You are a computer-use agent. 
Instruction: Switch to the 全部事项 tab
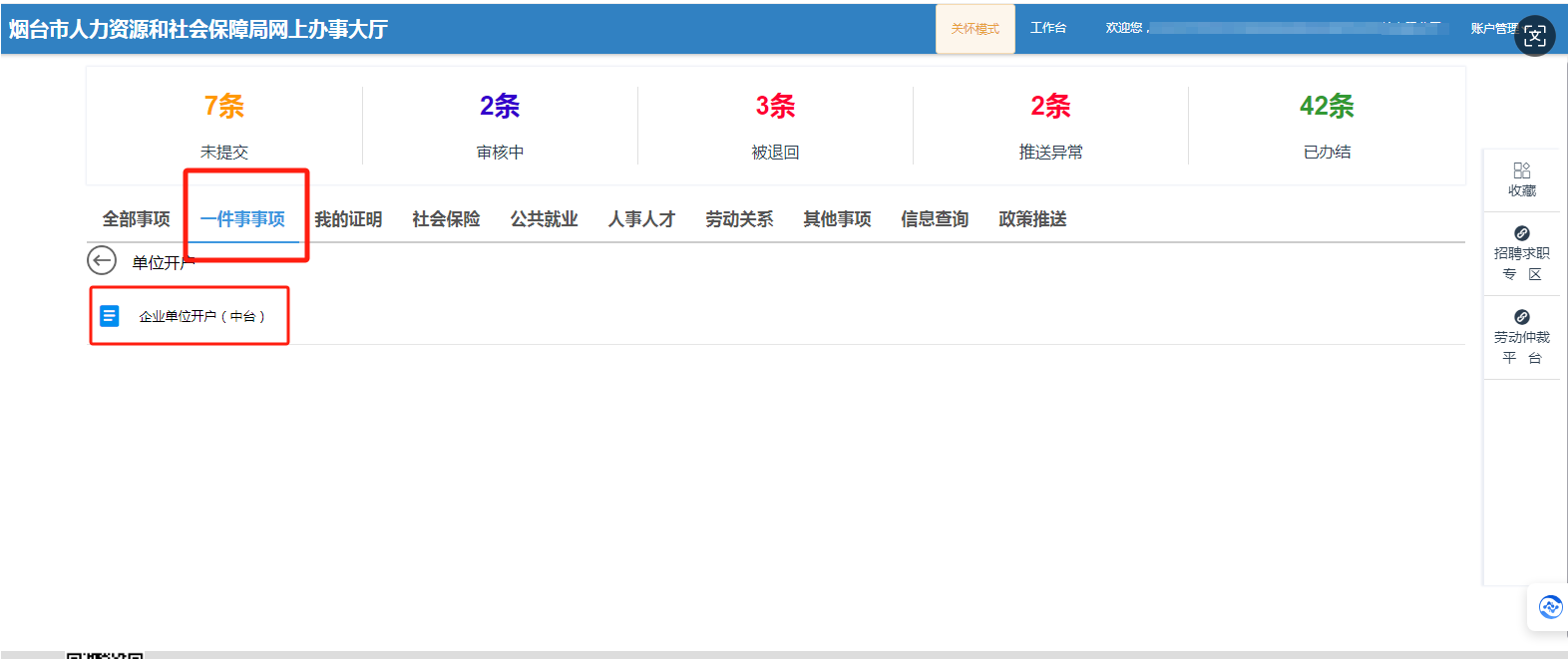tap(137, 219)
